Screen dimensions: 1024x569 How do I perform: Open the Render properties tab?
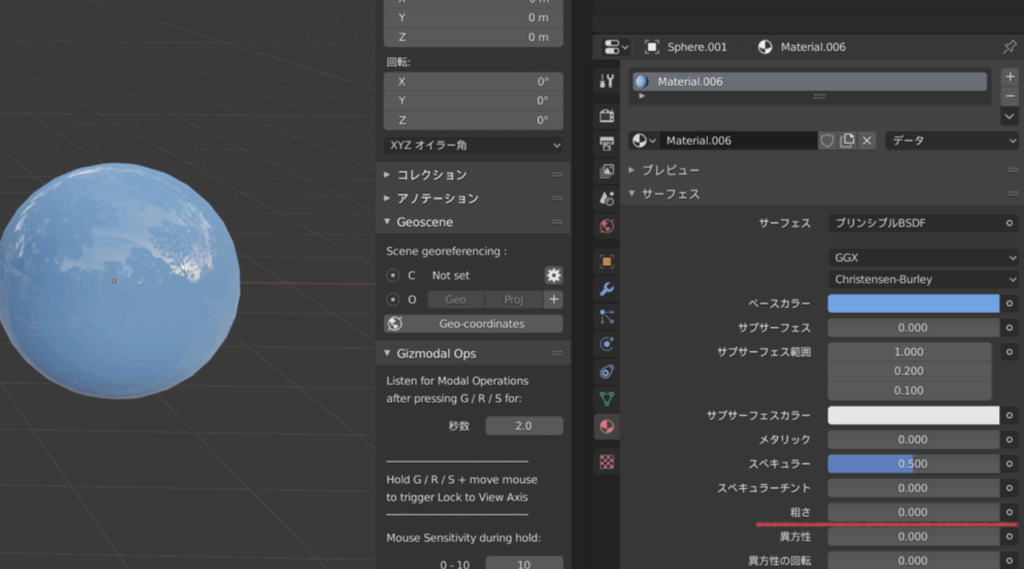606,116
